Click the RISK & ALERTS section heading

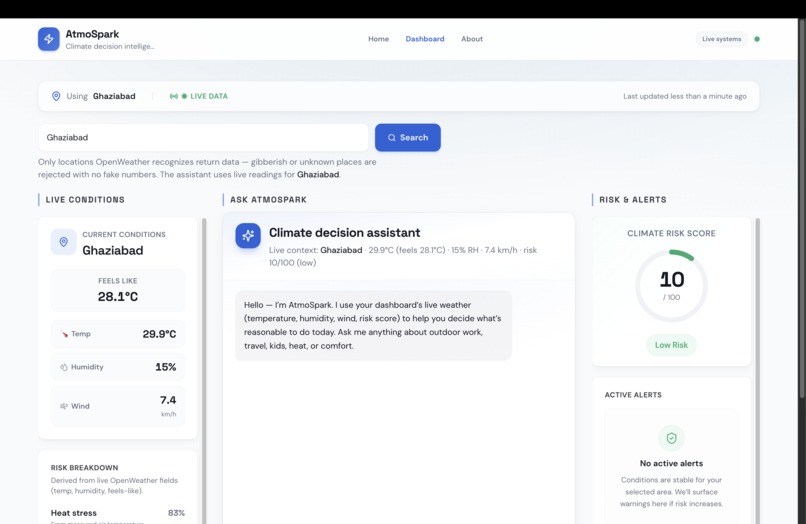[633, 200]
